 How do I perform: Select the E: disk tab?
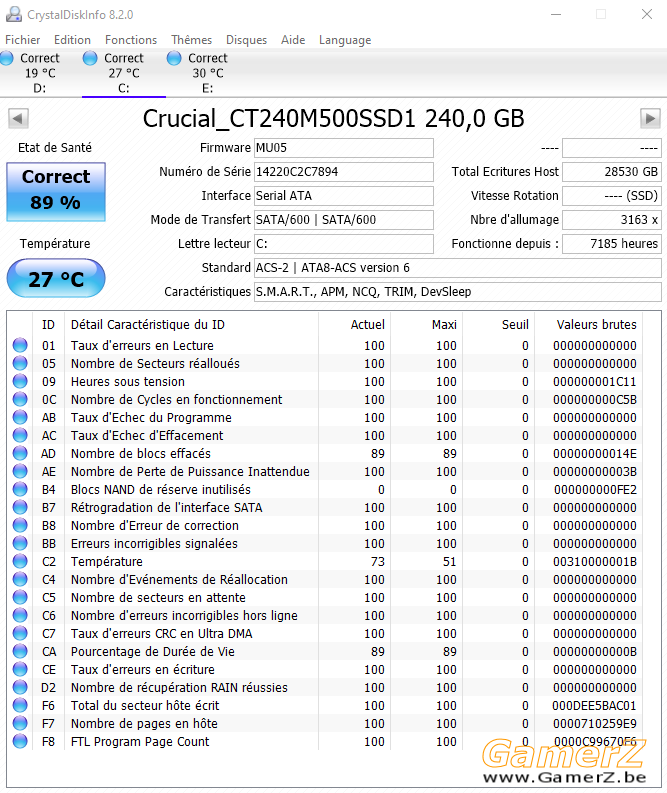208,73
